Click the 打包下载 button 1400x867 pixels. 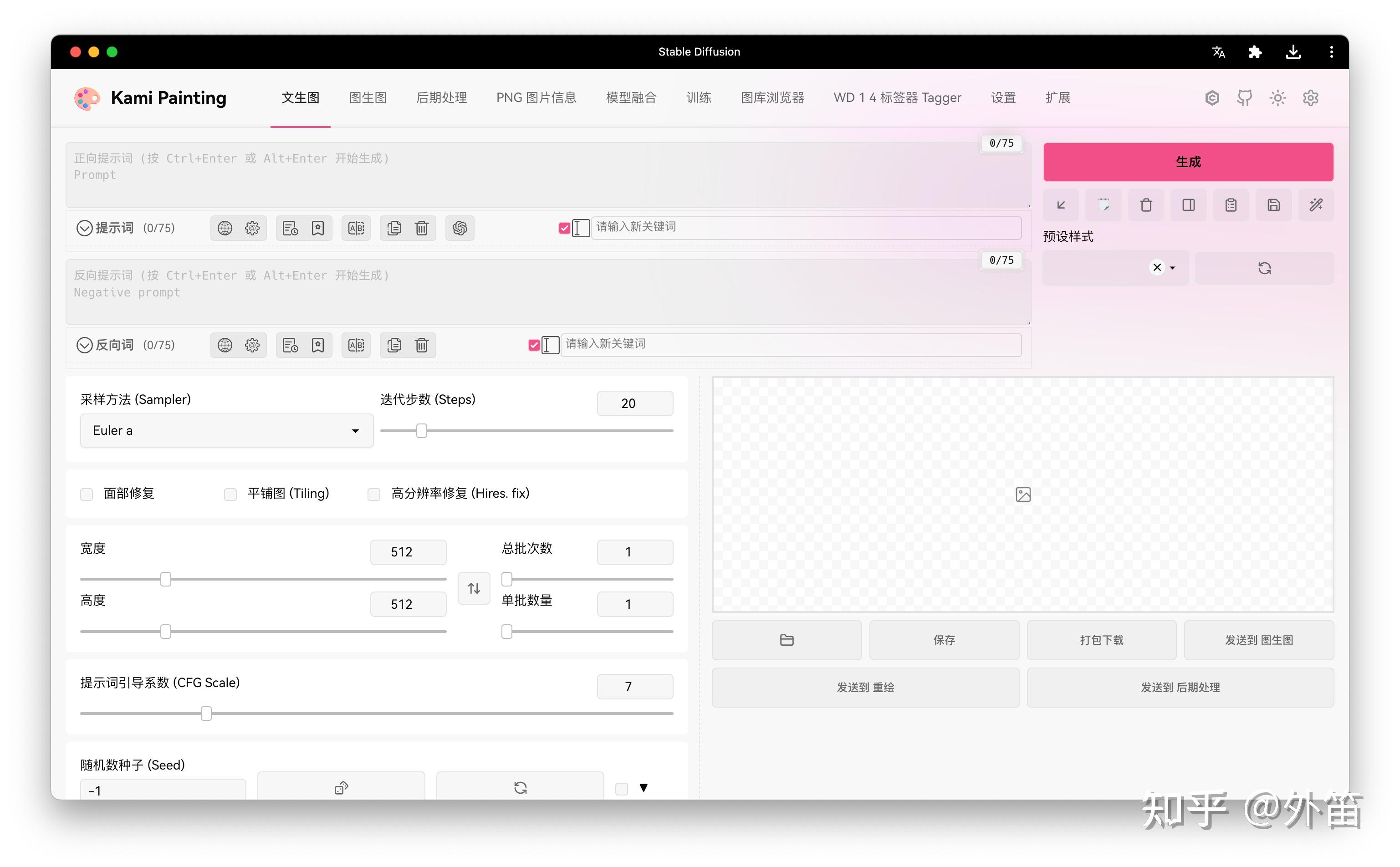click(1101, 640)
